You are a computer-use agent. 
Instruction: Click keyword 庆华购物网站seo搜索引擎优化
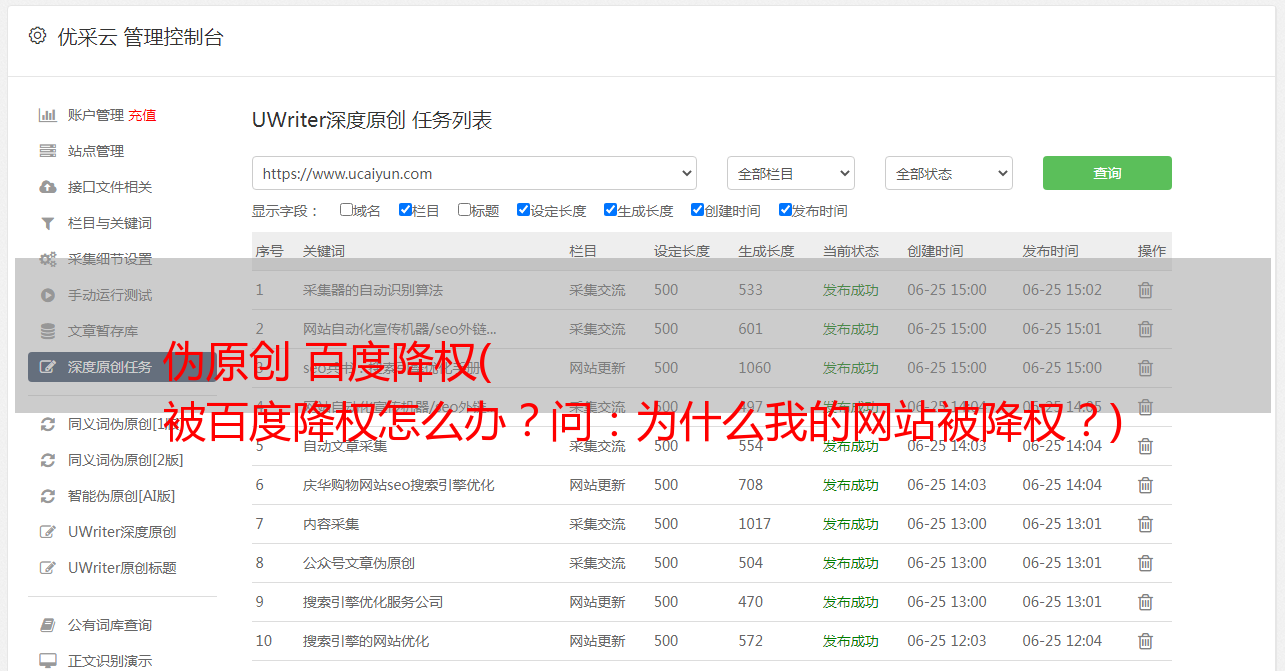tap(399, 485)
